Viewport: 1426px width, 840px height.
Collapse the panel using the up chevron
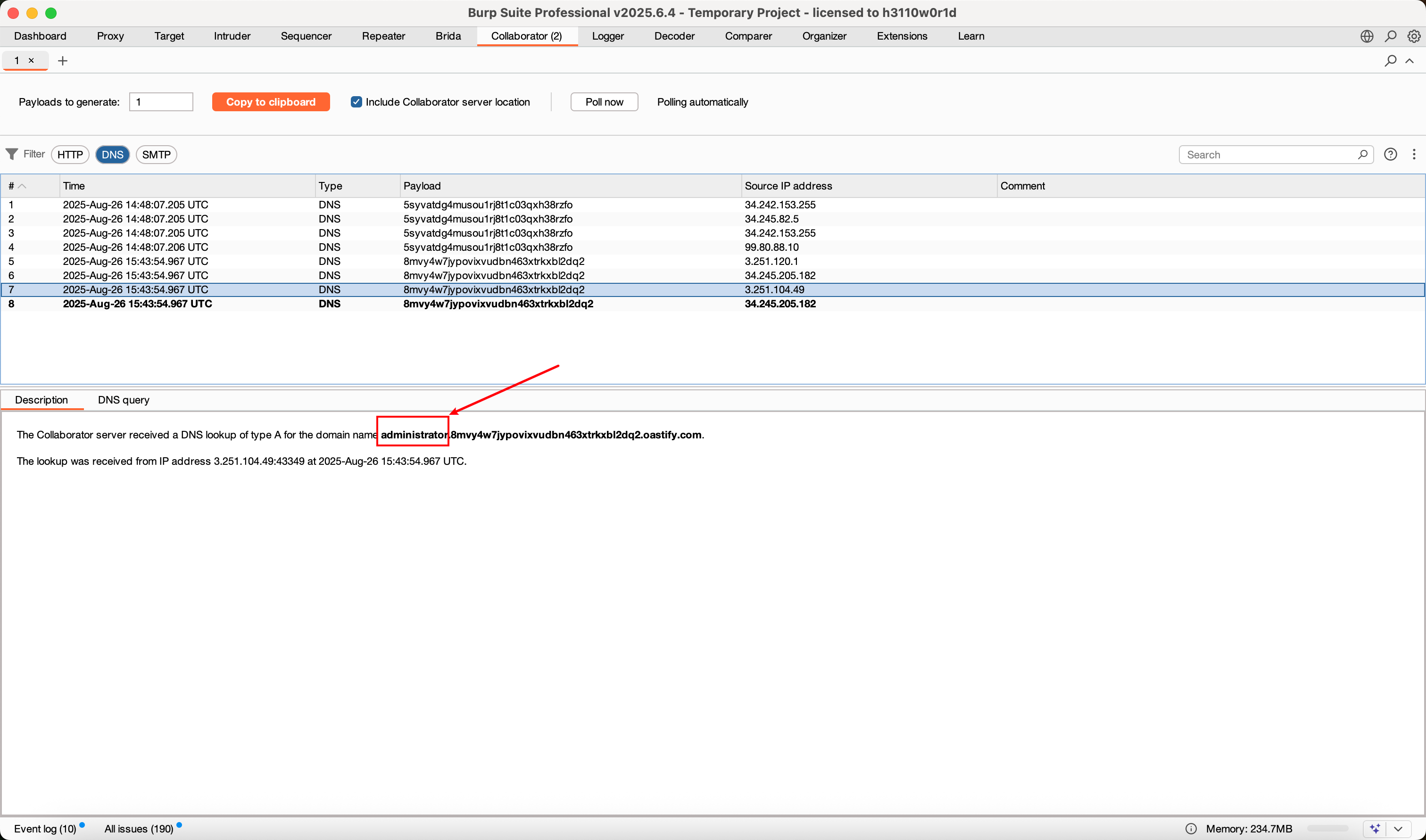pyautogui.click(x=1409, y=60)
